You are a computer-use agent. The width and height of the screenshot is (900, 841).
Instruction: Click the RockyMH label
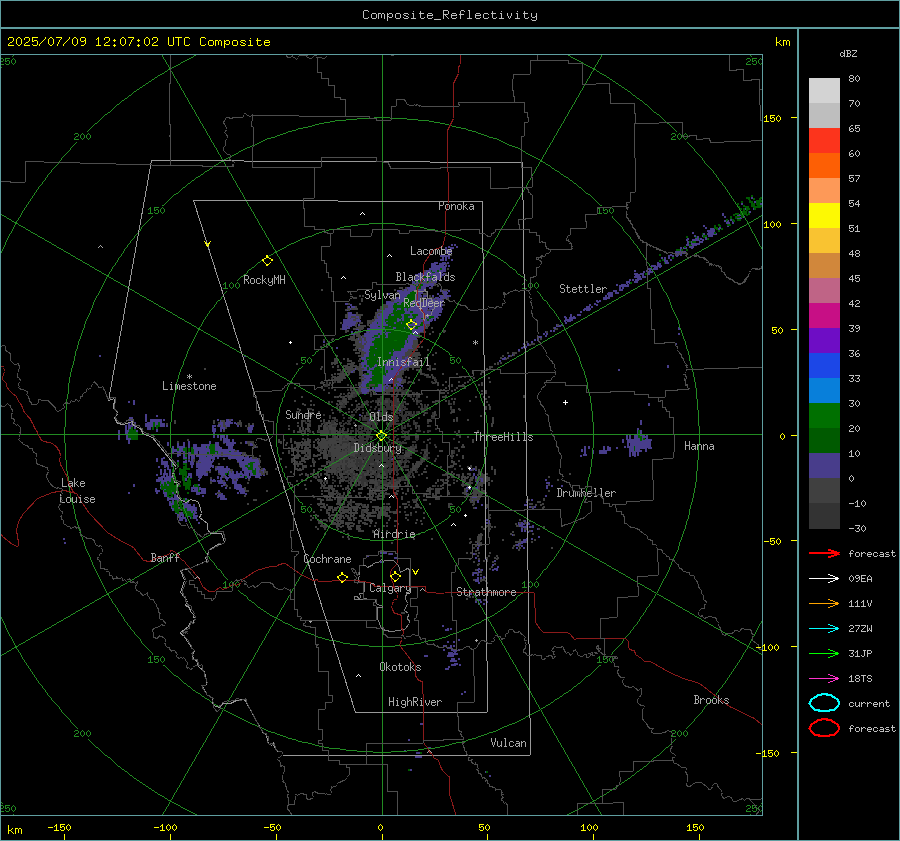[264, 280]
